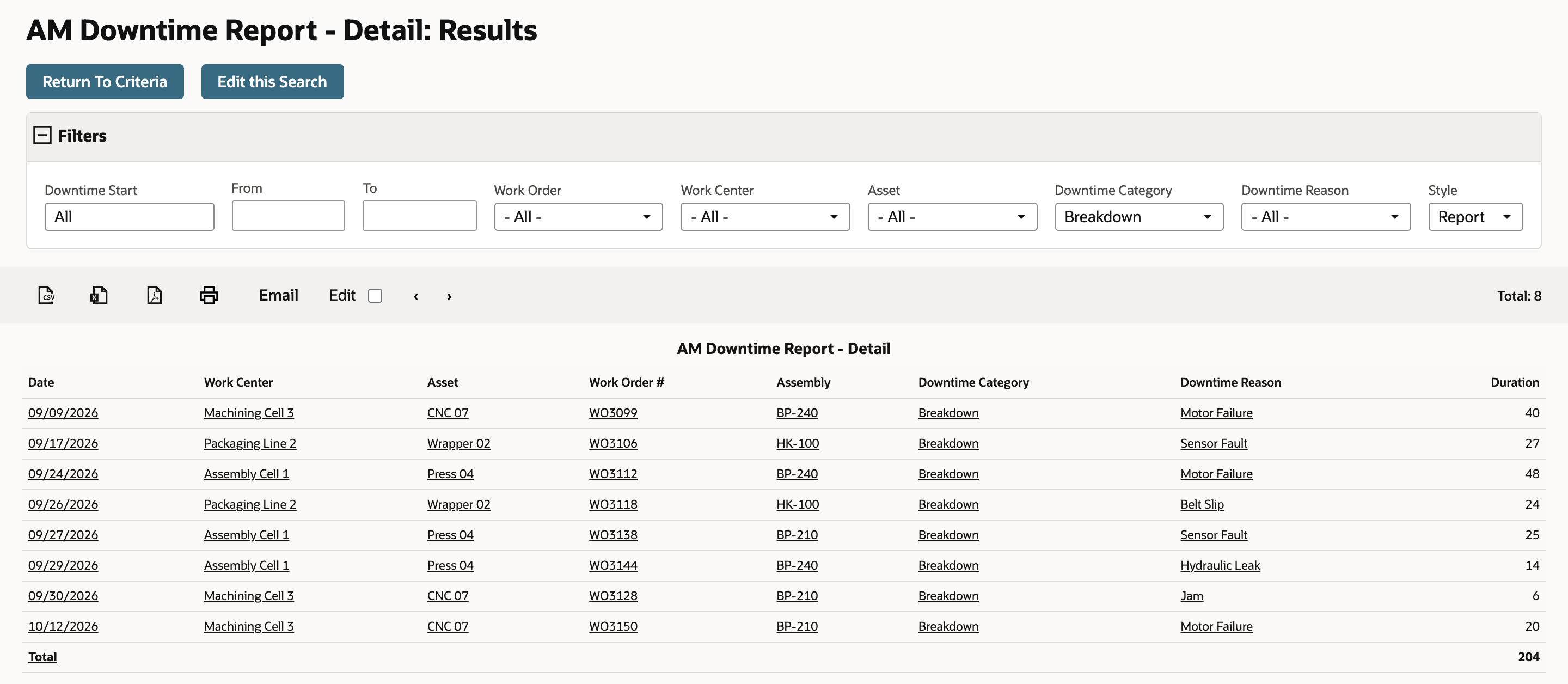Open WO3112 work order link
The width and height of the screenshot is (1568, 684).
coord(613,474)
